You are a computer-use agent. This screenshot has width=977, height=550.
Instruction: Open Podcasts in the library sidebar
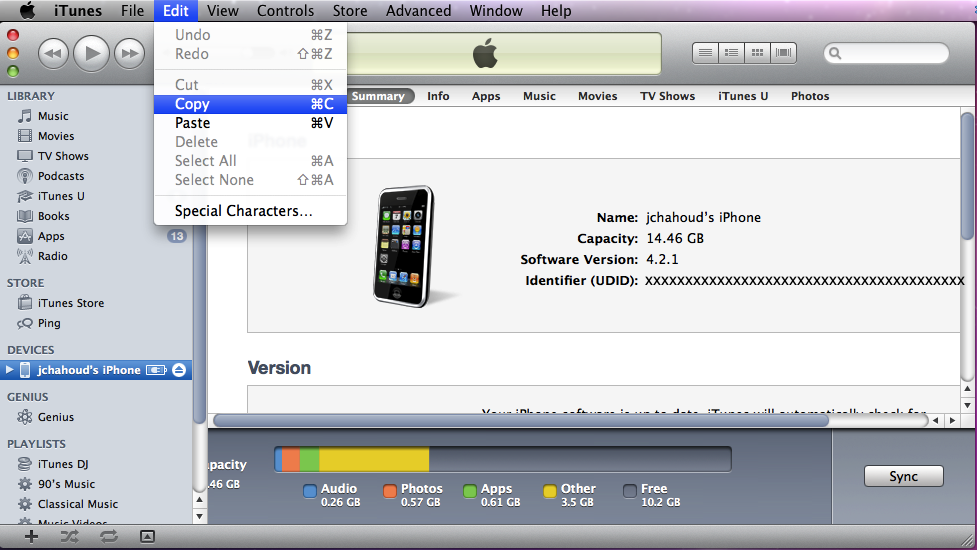(61, 176)
